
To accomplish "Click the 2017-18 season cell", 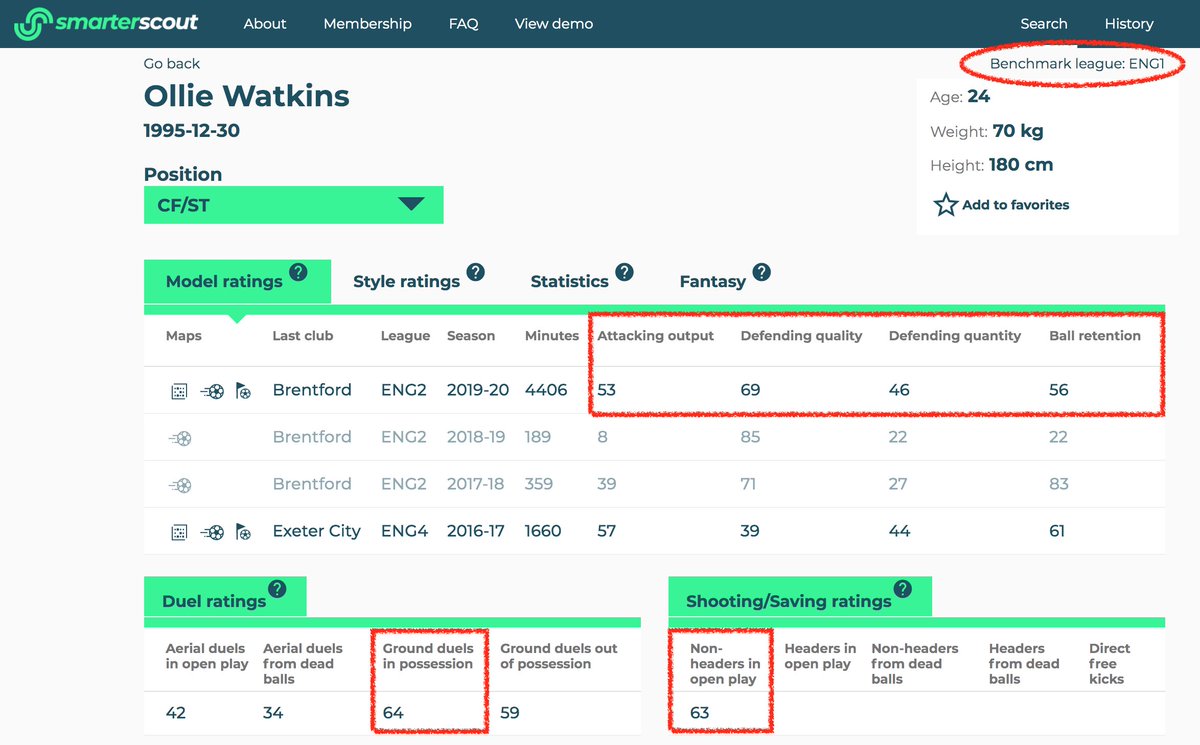I will click(476, 484).
